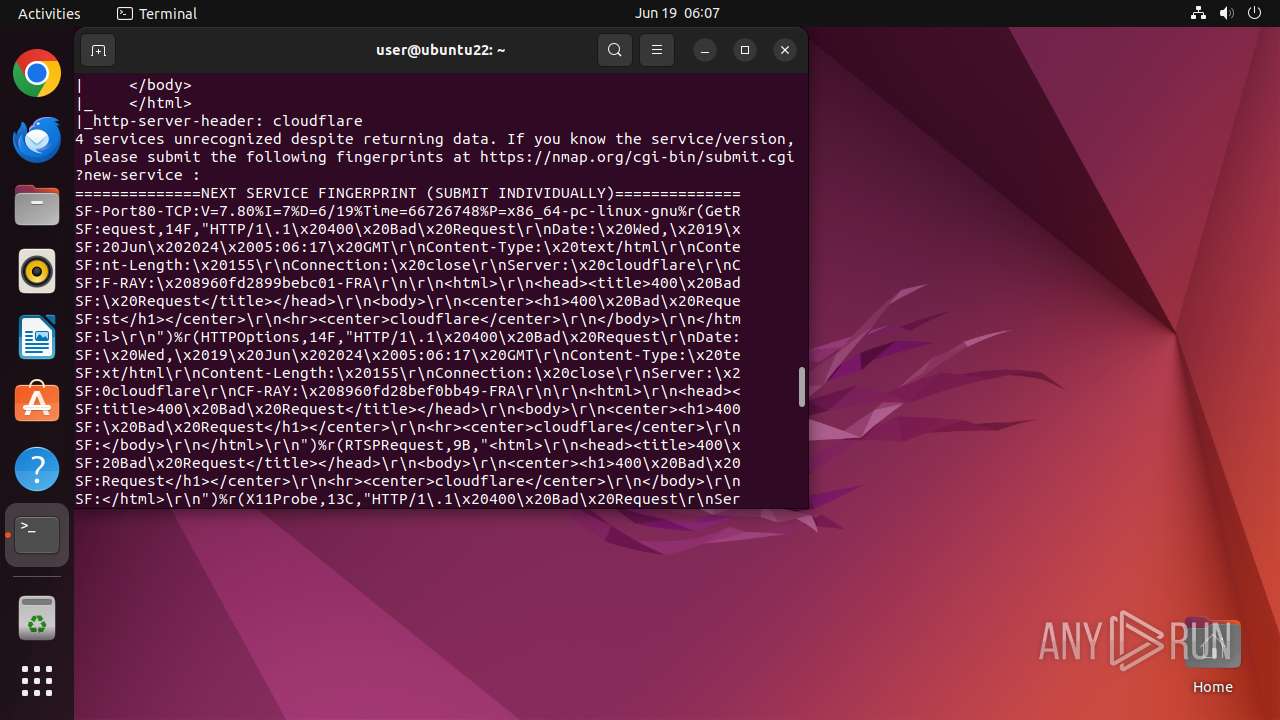
Task: Open Thunderbird mail from the dock
Action: click(37, 139)
